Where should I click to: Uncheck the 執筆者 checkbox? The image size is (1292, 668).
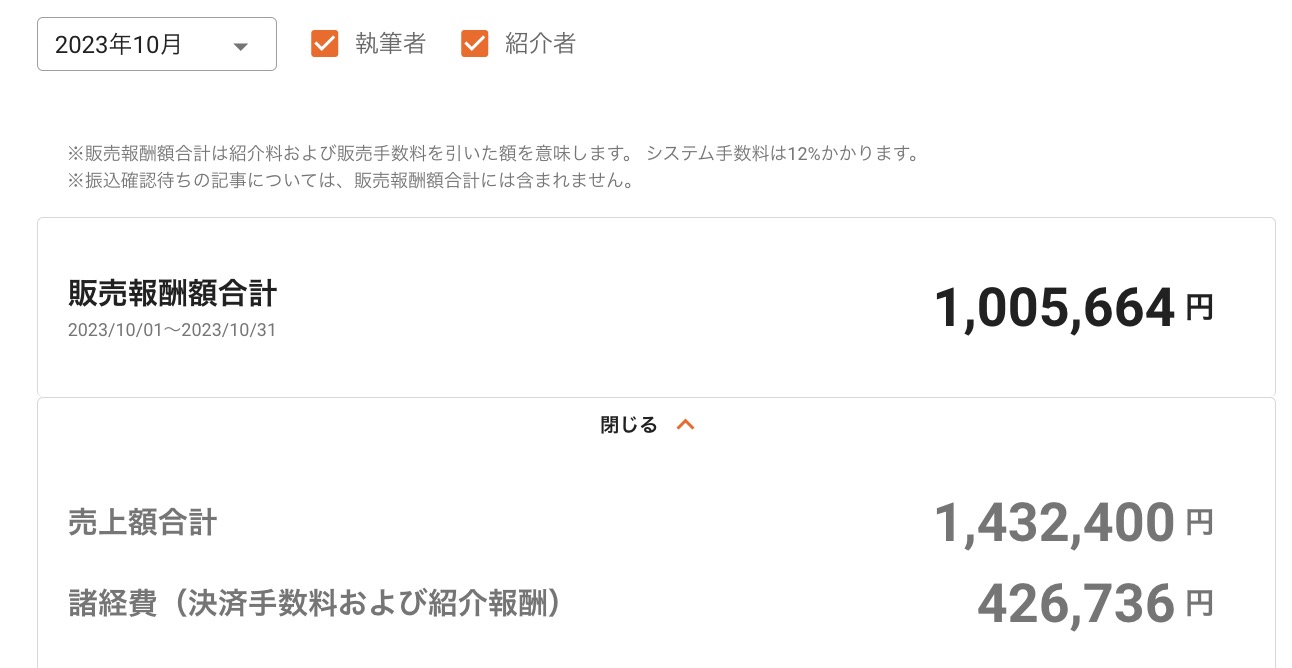click(x=325, y=44)
